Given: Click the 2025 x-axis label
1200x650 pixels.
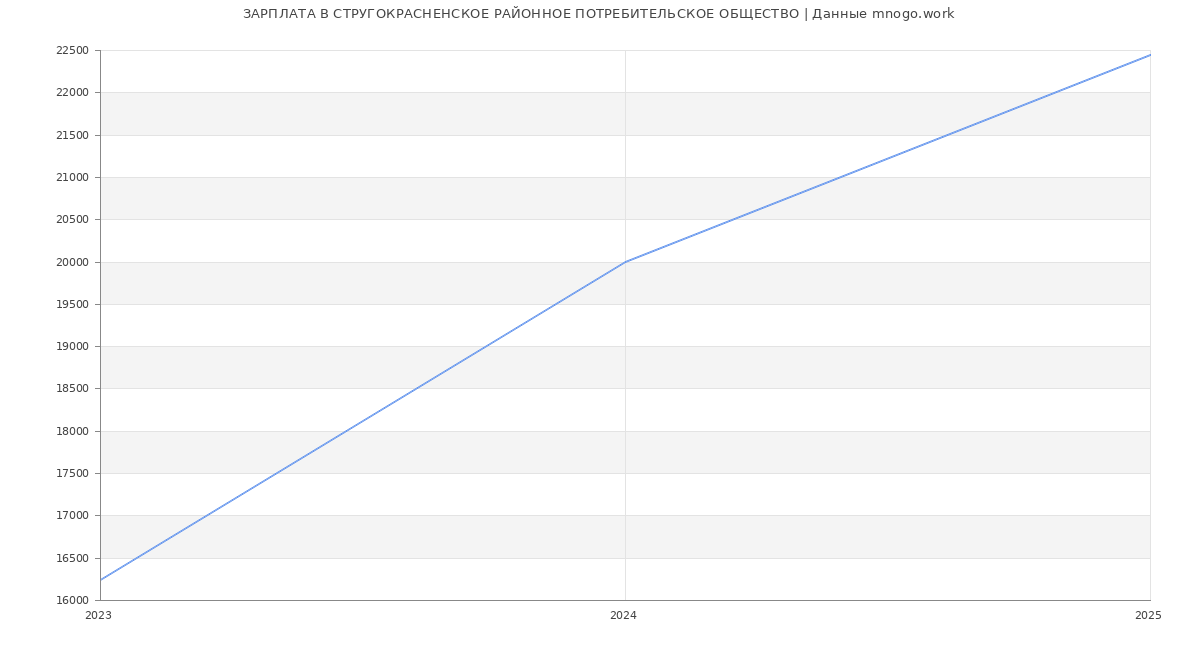Looking at the screenshot, I should coord(1148,616).
